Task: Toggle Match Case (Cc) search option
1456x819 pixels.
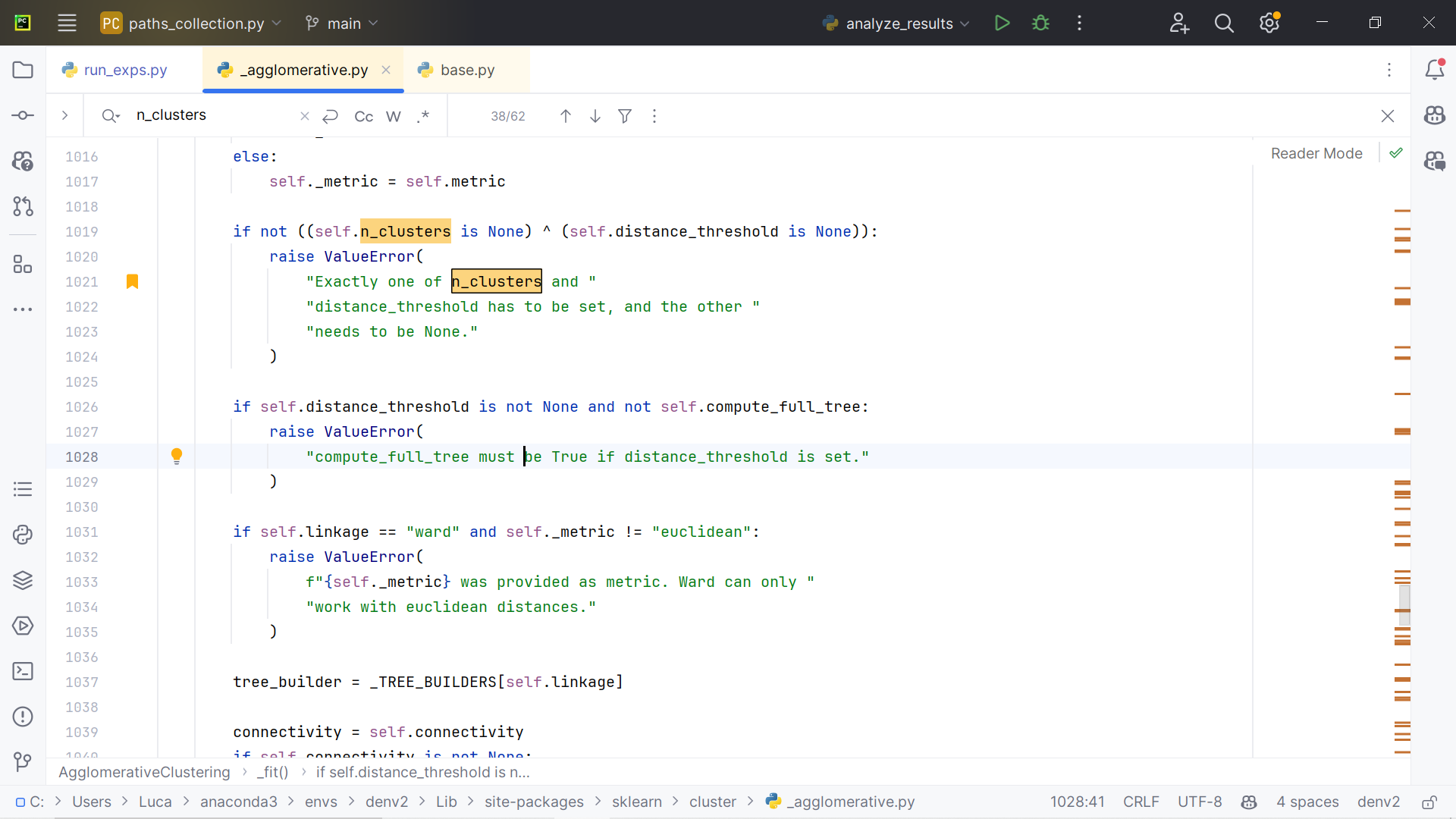Action: coord(364,116)
